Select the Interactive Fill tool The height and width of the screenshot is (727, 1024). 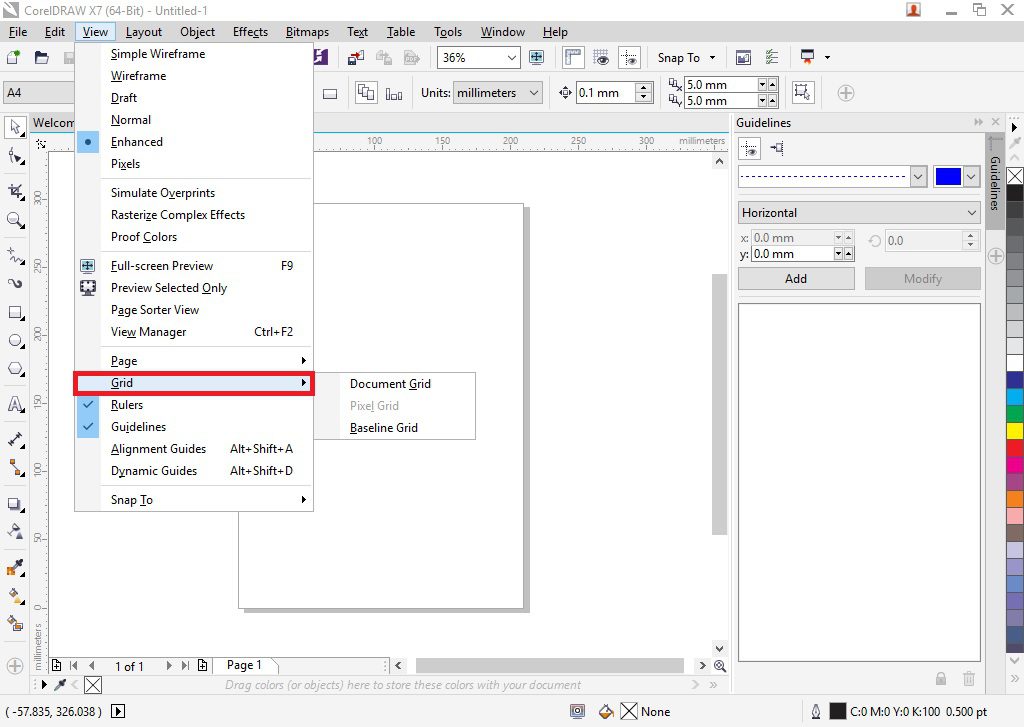15,595
